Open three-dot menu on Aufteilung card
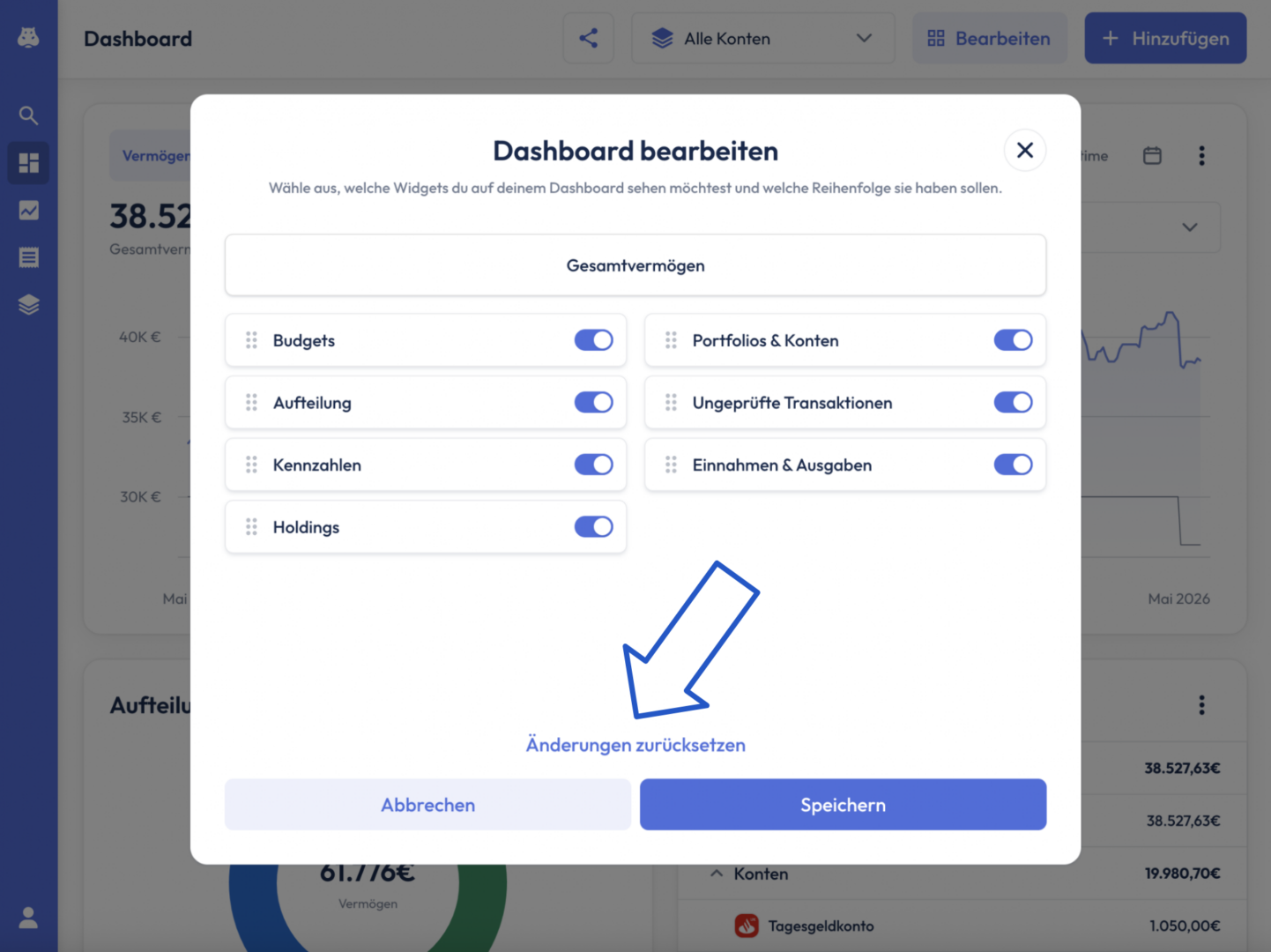The width and height of the screenshot is (1271, 952). pyautogui.click(x=1201, y=705)
